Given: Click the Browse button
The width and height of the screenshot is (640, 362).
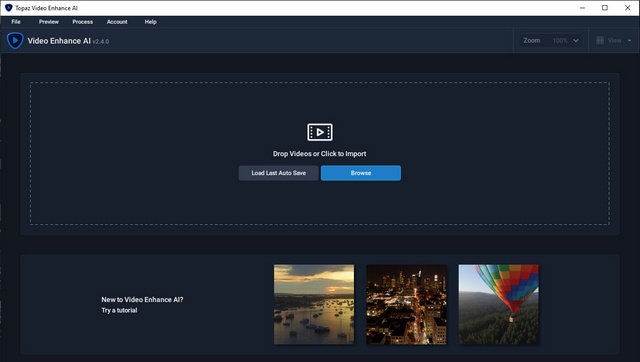Looking at the screenshot, I should point(361,173).
